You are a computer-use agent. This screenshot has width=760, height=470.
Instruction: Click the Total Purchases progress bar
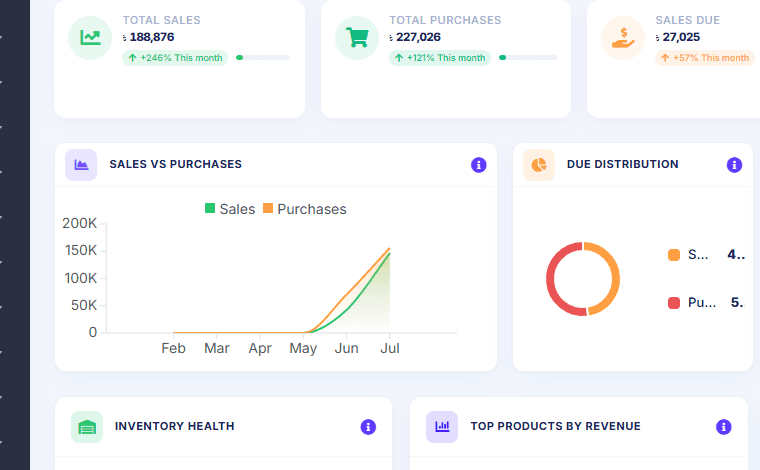click(x=528, y=58)
